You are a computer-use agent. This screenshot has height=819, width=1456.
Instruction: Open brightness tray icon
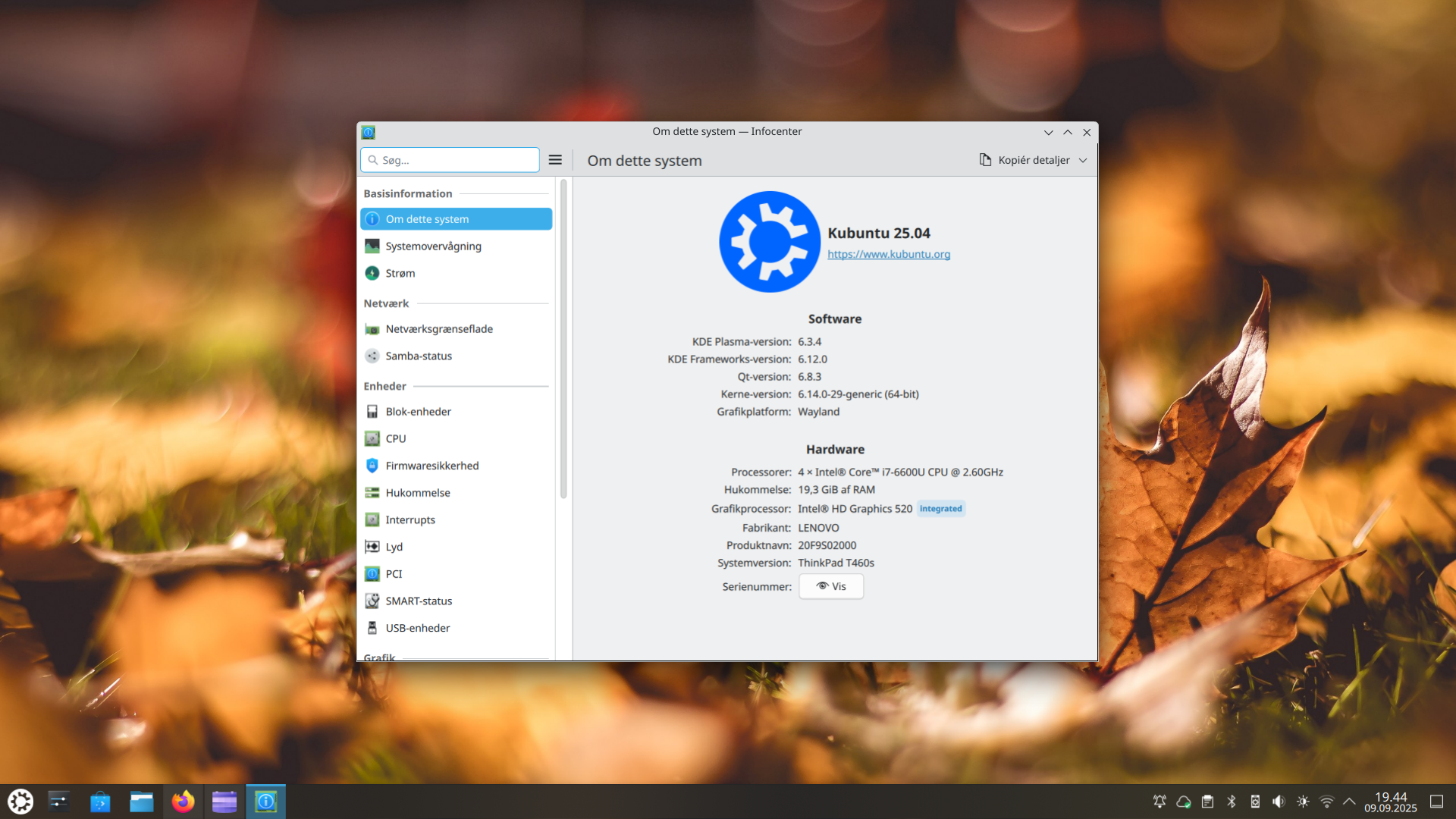(1303, 802)
